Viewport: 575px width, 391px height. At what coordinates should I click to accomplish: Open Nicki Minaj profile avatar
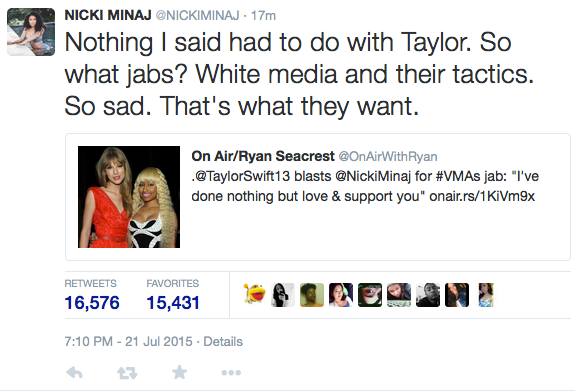(31, 32)
